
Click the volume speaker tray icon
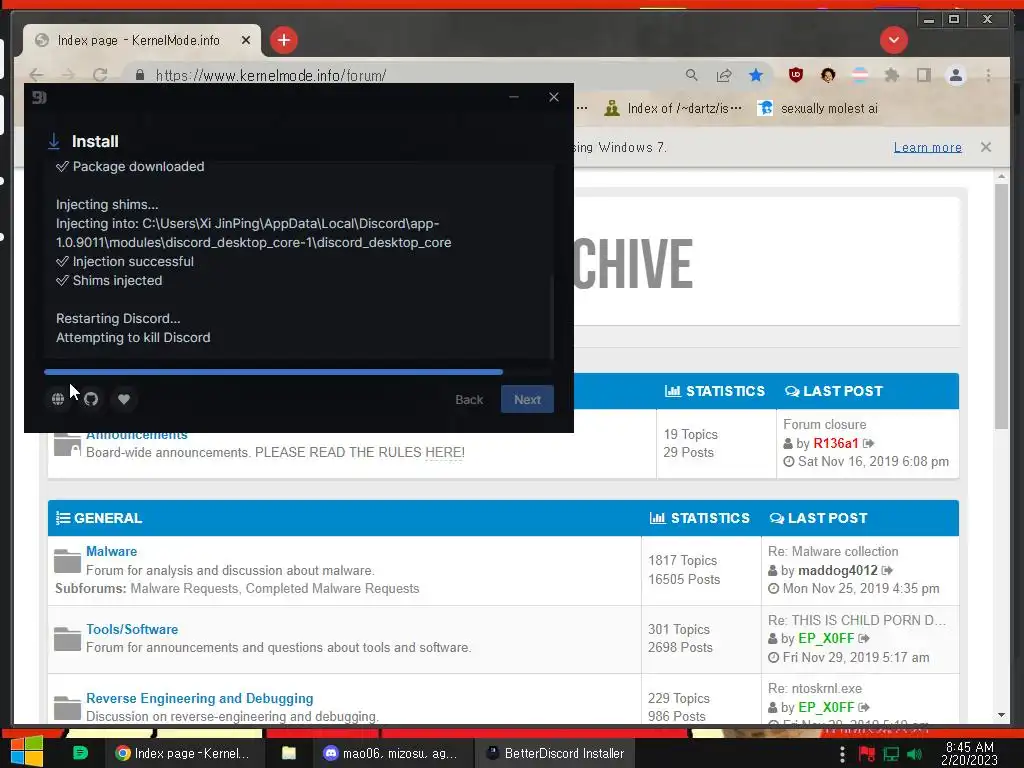[914, 754]
